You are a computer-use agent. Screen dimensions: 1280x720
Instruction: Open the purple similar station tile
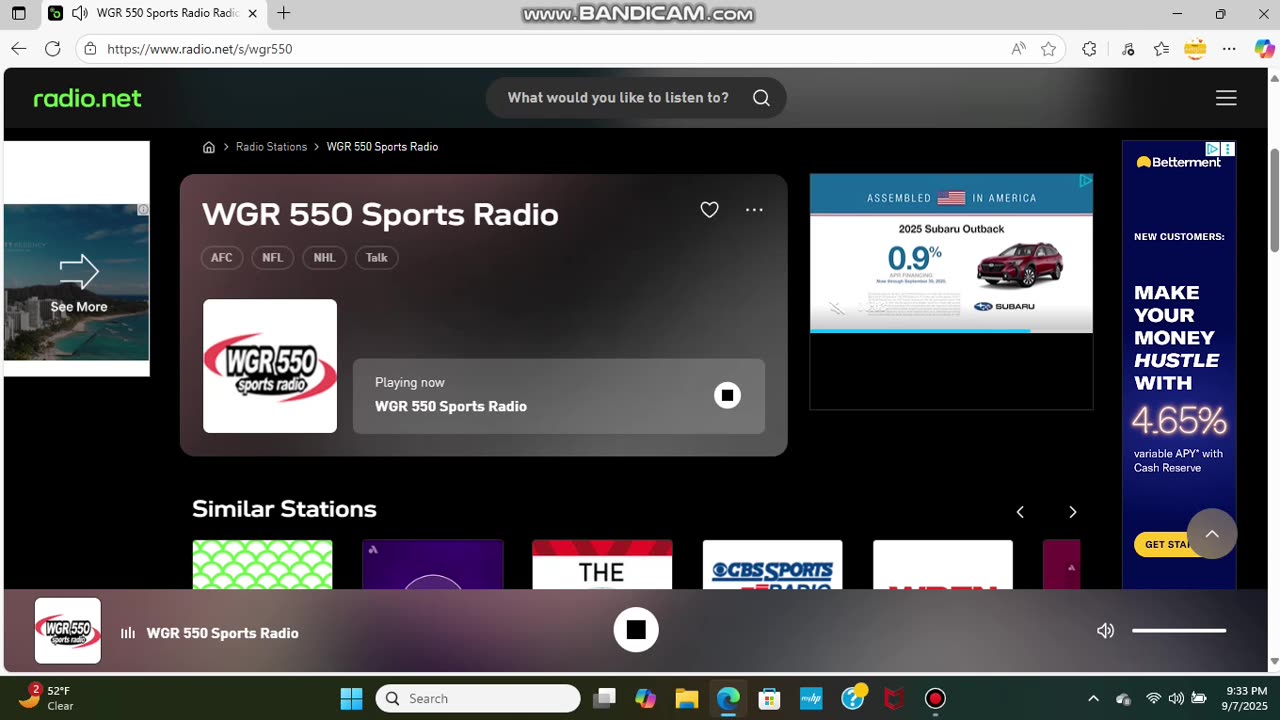point(432,564)
